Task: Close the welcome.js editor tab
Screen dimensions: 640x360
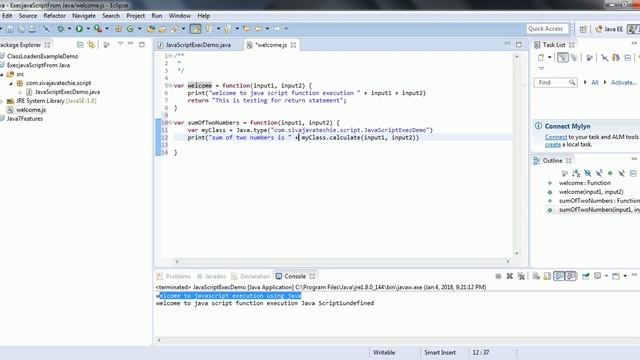Action: [x=293, y=45]
